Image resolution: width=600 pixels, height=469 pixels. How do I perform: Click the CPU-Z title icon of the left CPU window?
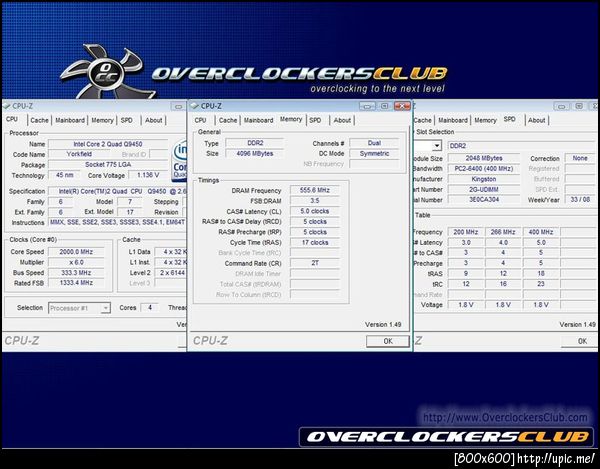pyautogui.click(x=7, y=106)
